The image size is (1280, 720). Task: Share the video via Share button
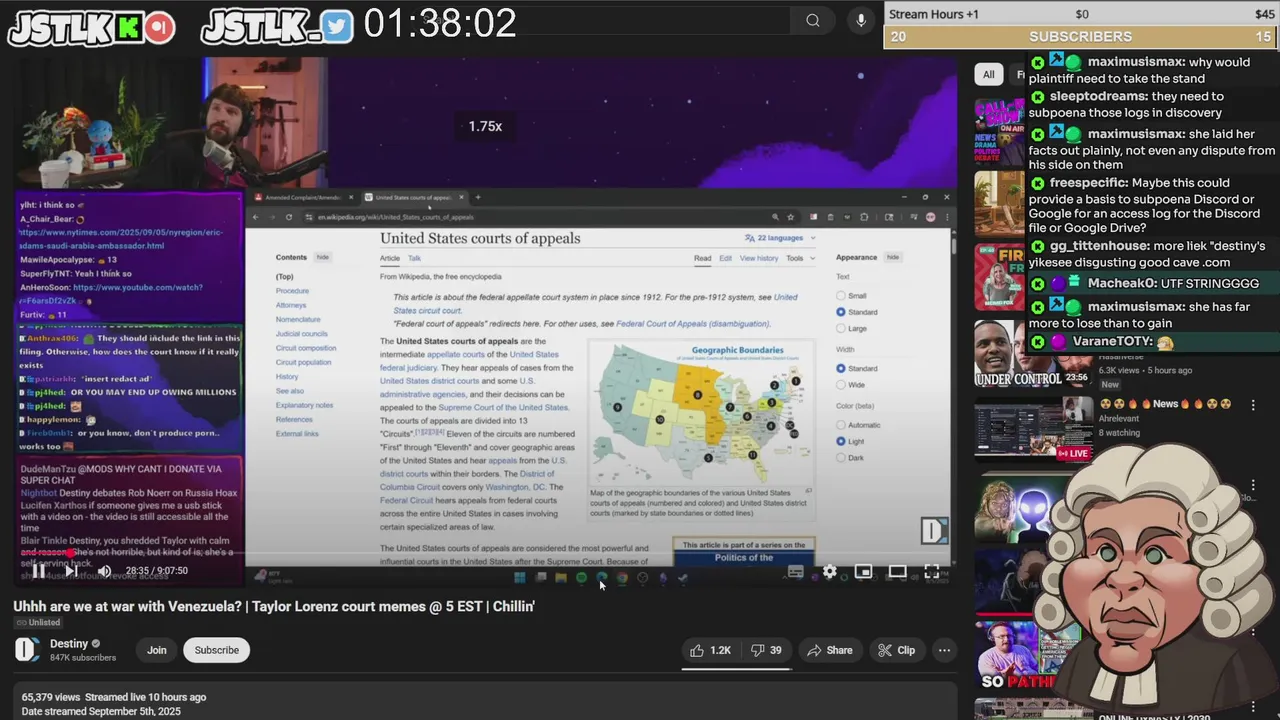[829, 650]
